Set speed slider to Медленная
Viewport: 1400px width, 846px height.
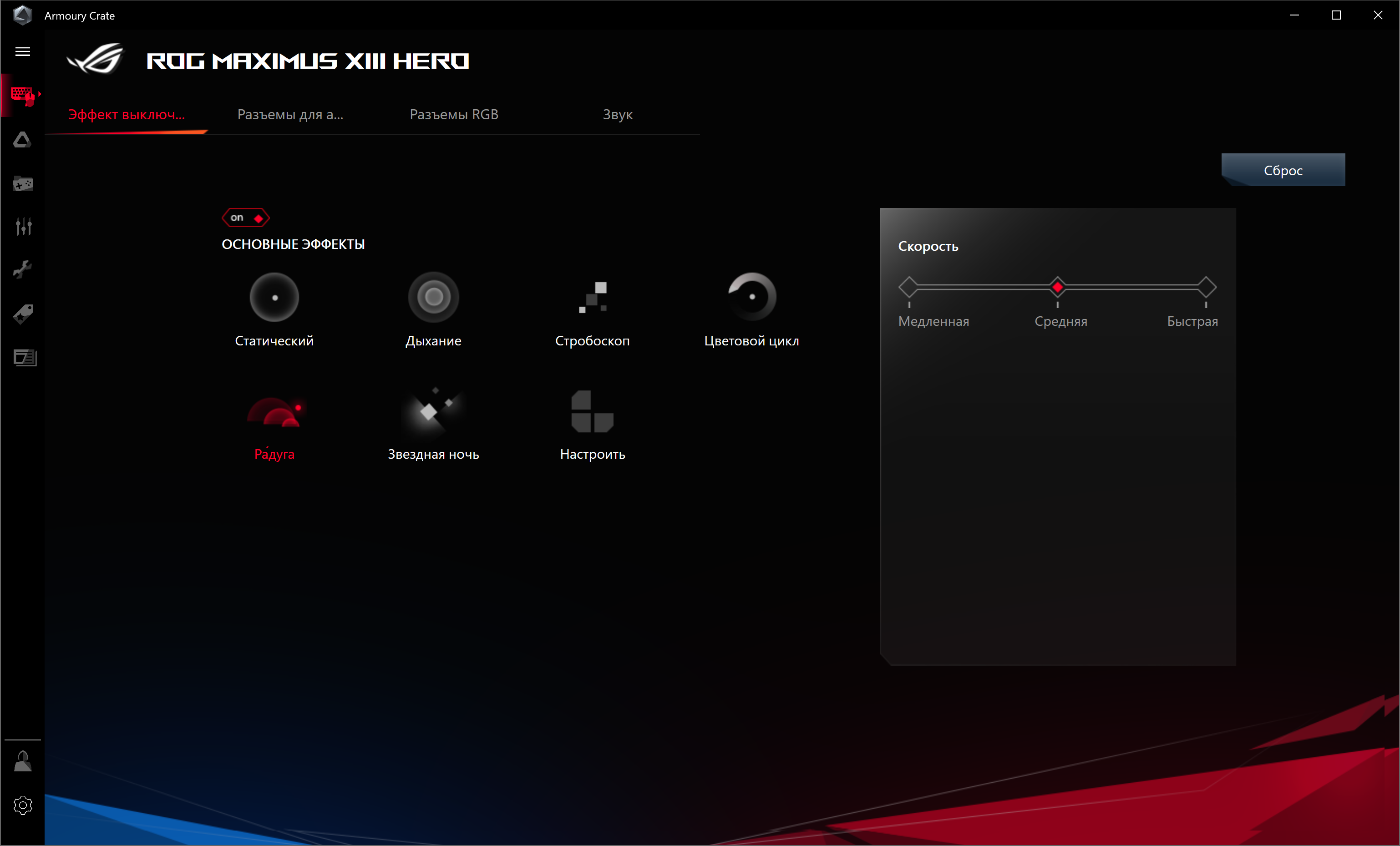(908, 287)
